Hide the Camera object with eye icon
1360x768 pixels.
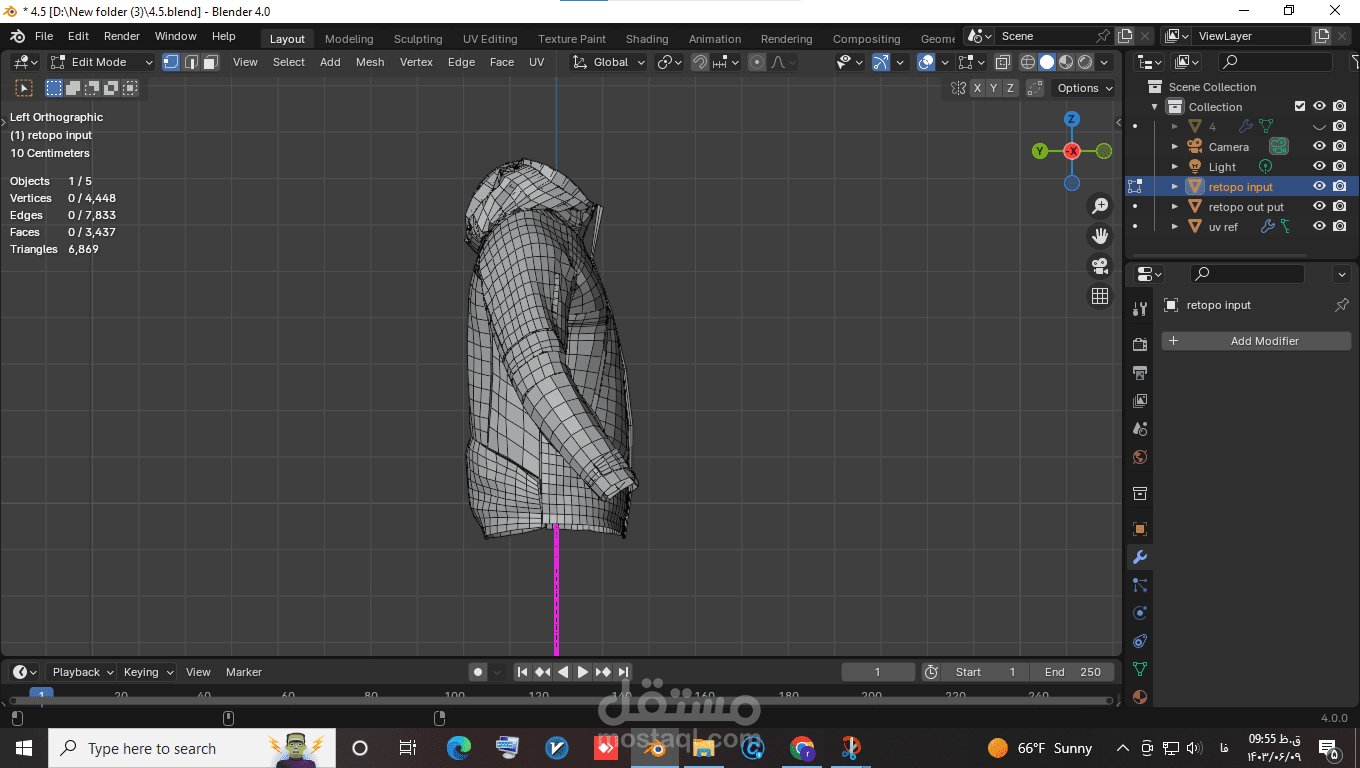1319,147
